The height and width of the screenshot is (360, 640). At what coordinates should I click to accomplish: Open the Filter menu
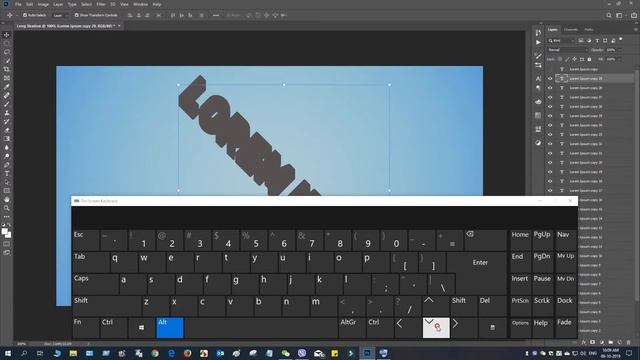pos(101,4)
